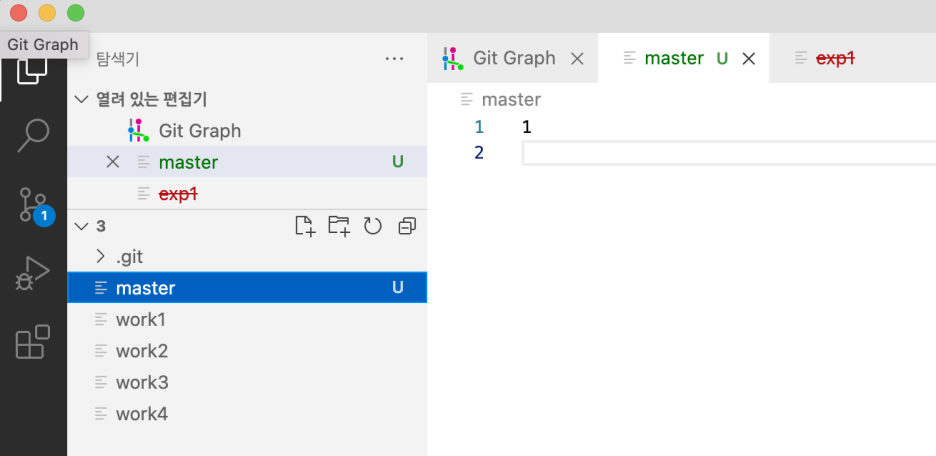Open the work3 file

coord(247,382)
